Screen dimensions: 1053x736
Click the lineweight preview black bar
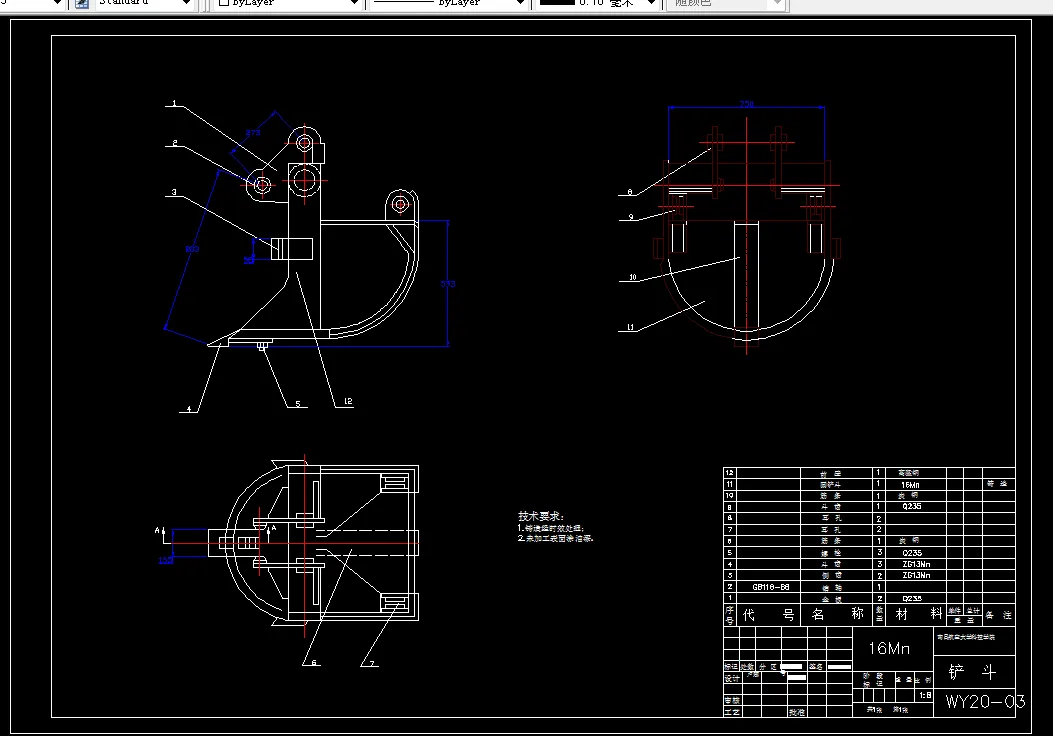[557, 2]
